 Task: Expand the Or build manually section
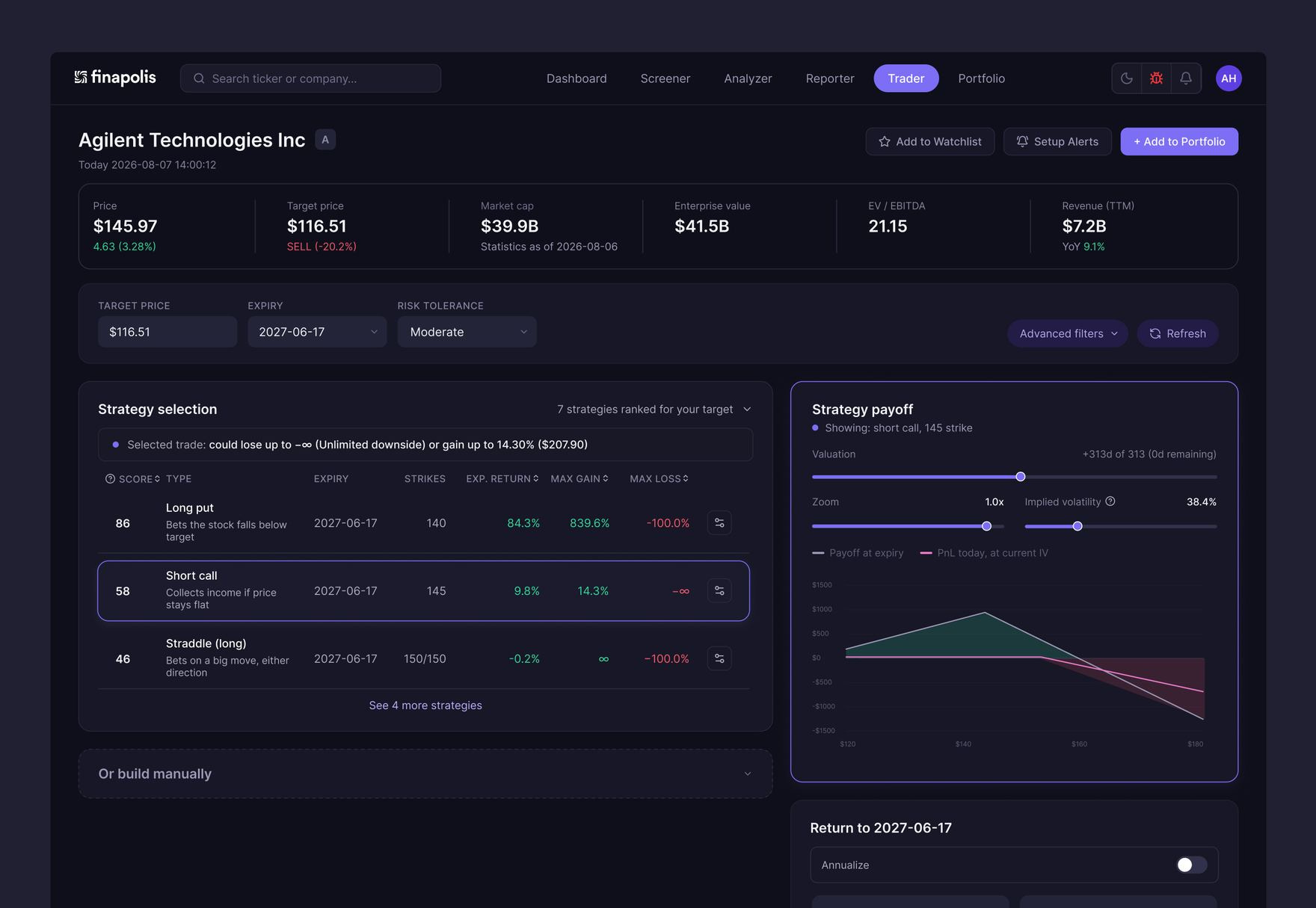tap(425, 773)
